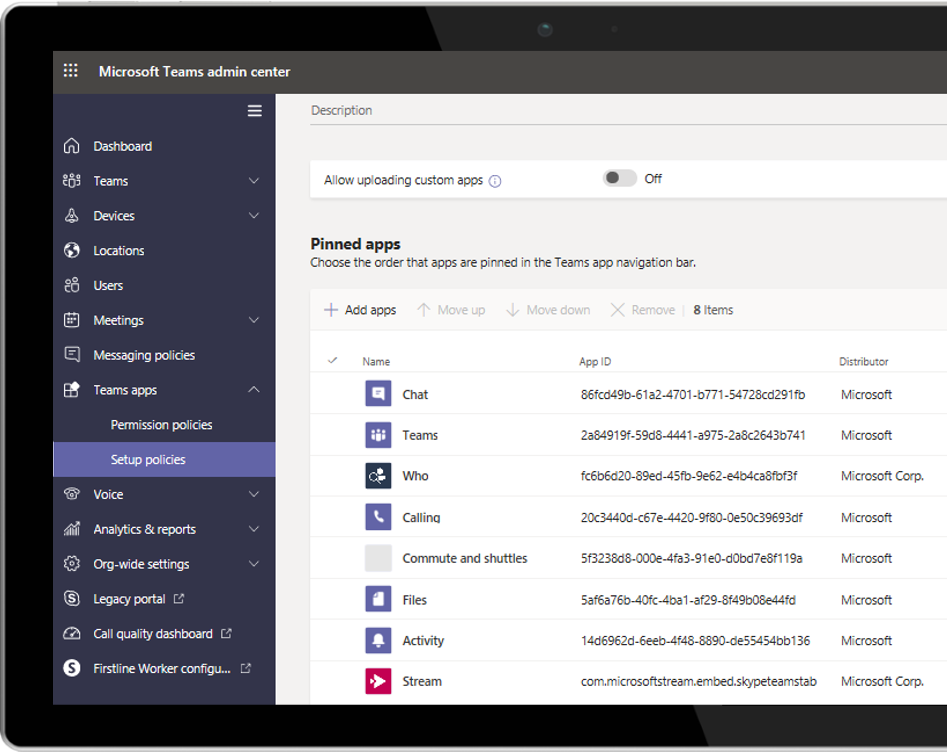Click the Who row Microsoft Corp. distributor

click(x=882, y=476)
